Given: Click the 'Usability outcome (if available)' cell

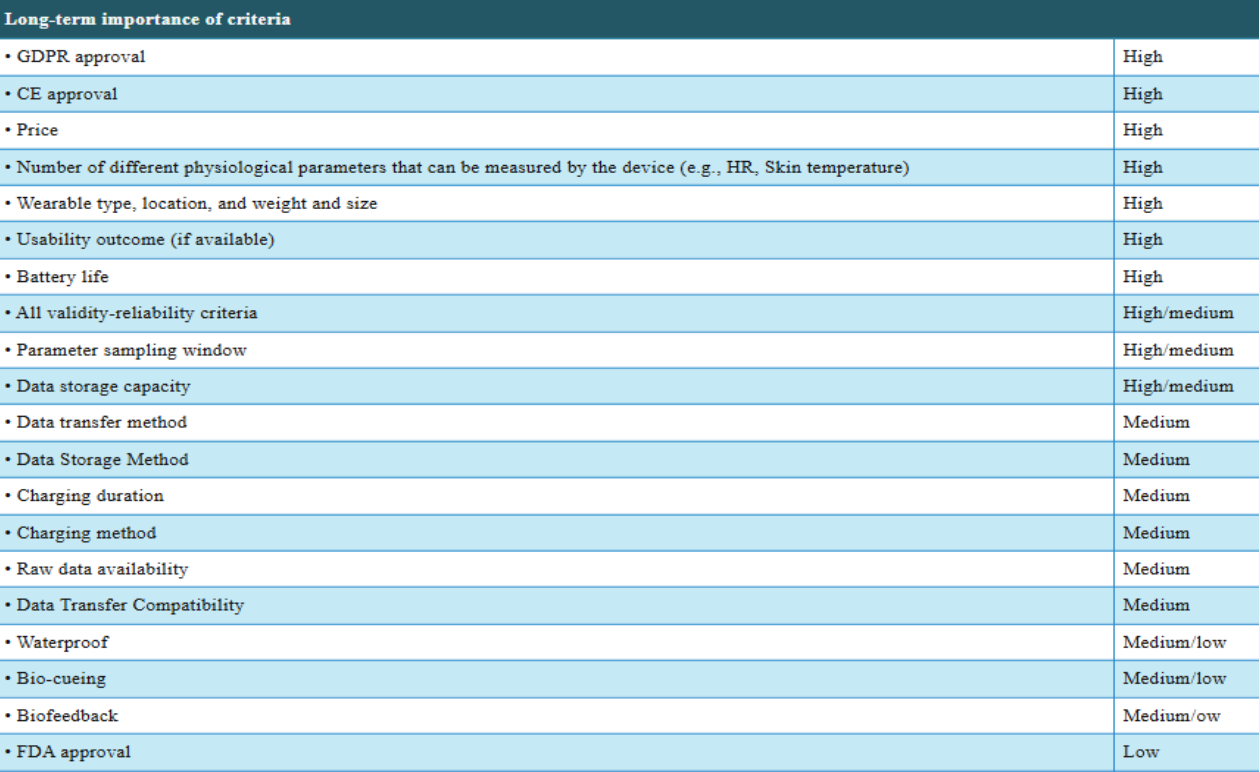Looking at the screenshot, I should tap(145, 240).
